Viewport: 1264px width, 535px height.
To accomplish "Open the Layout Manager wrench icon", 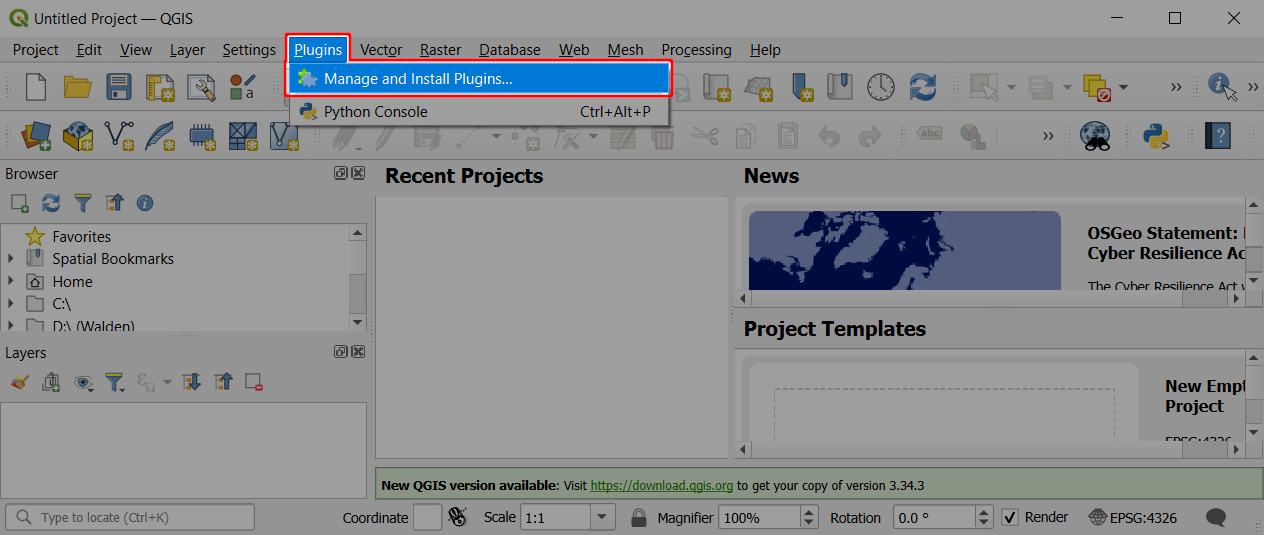I will pos(201,88).
